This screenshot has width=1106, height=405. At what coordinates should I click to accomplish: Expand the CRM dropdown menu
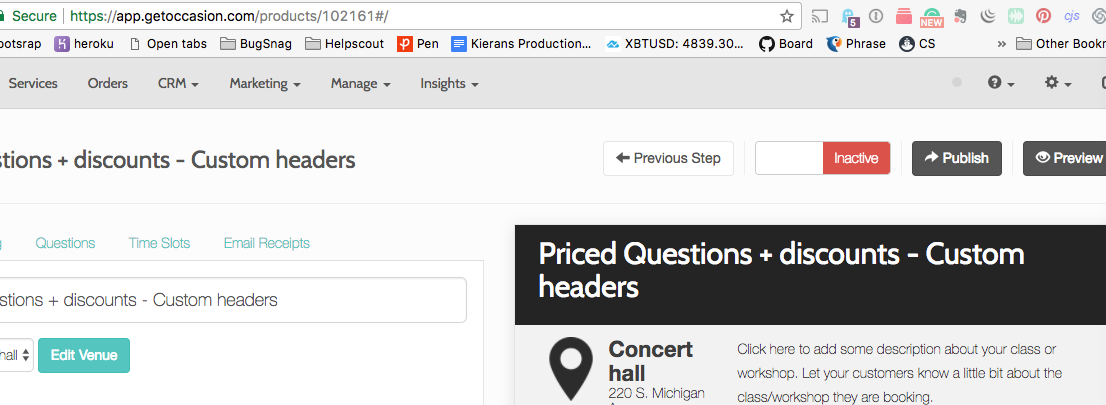pyautogui.click(x=178, y=83)
